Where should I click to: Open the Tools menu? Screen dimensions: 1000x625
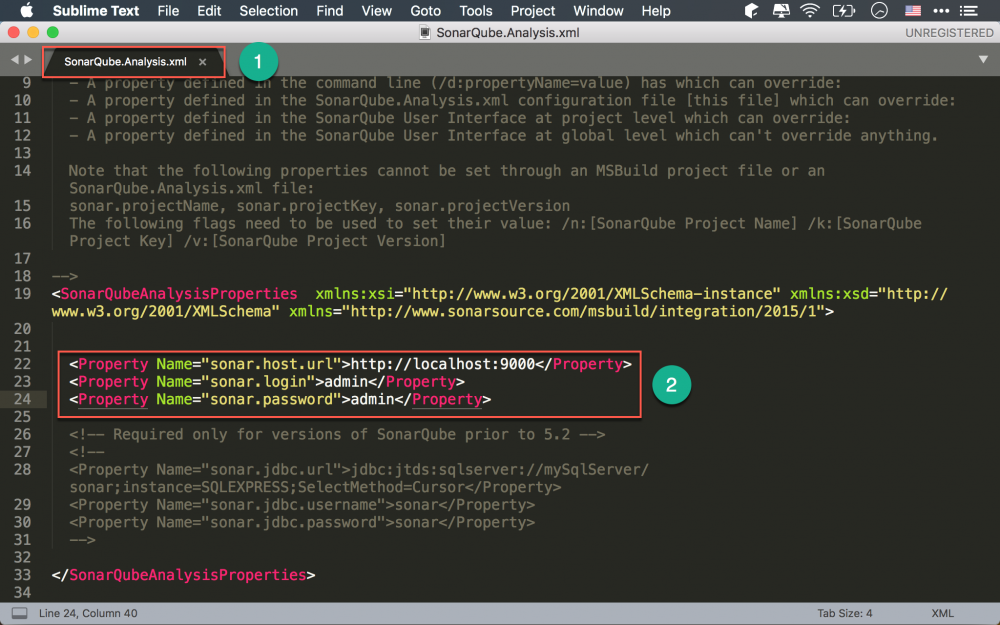click(x=476, y=11)
